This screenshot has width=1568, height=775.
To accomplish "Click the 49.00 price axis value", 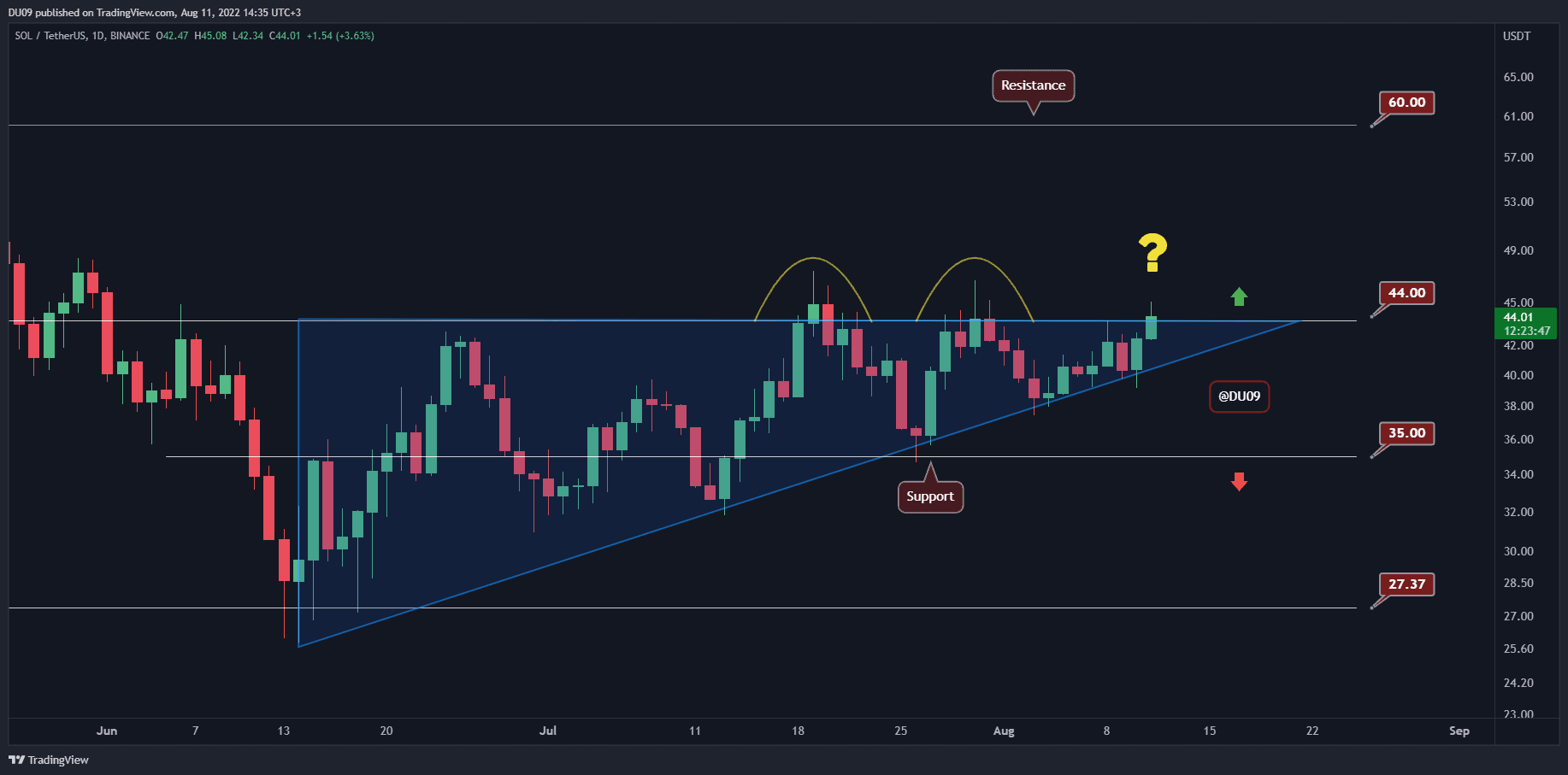I will point(1518,250).
